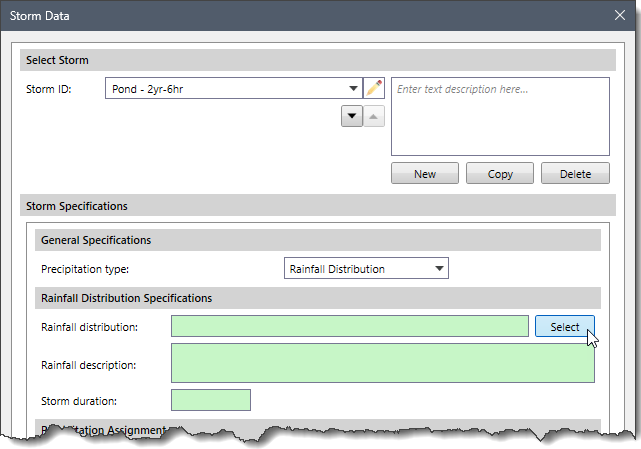
Task: Click Select for rainfall distribution
Action: click(x=565, y=326)
